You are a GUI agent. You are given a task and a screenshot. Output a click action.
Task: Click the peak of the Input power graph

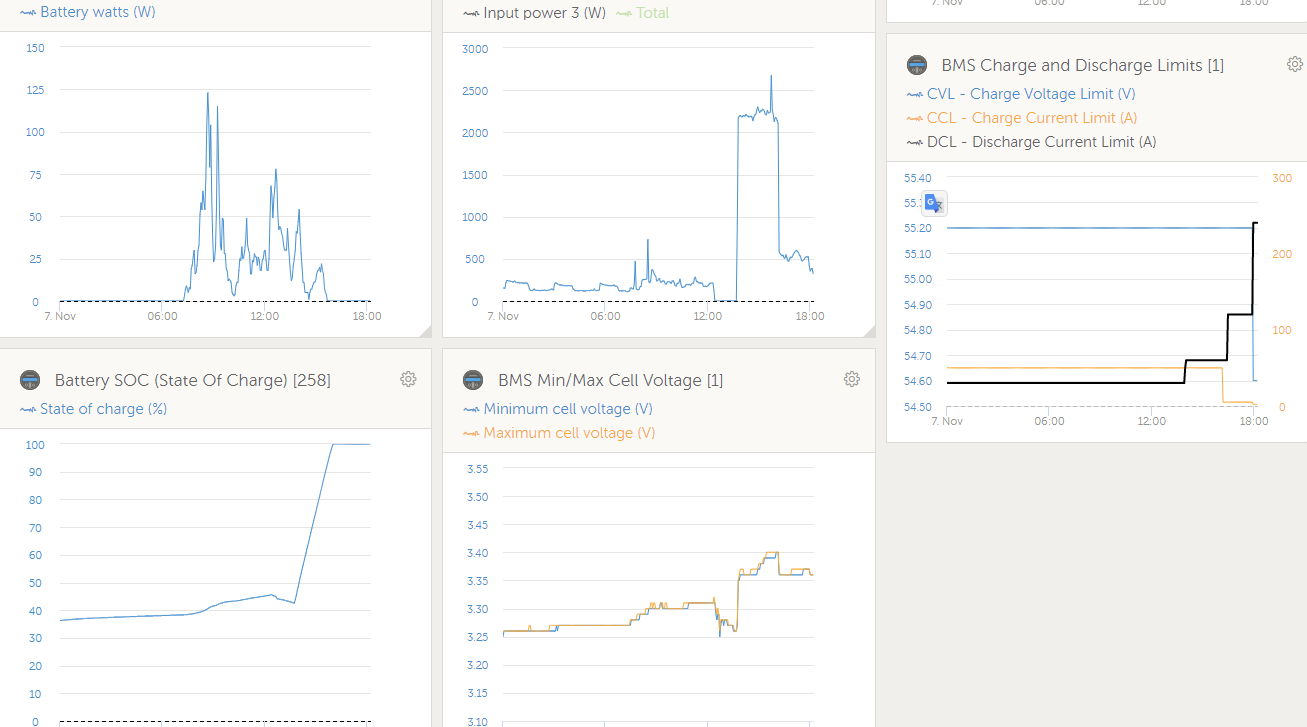771,77
